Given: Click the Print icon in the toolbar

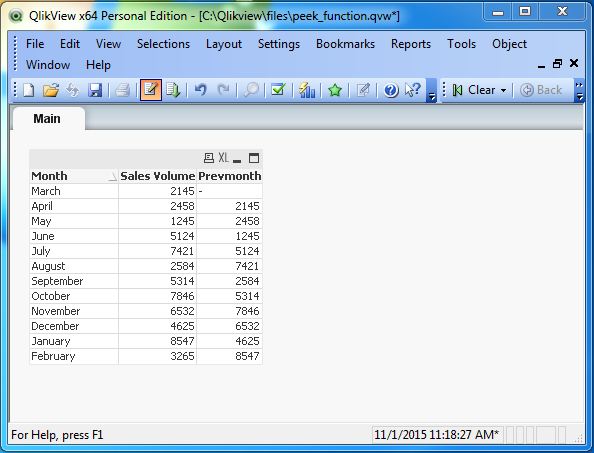Looking at the screenshot, I should pyautogui.click(x=122, y=90).
